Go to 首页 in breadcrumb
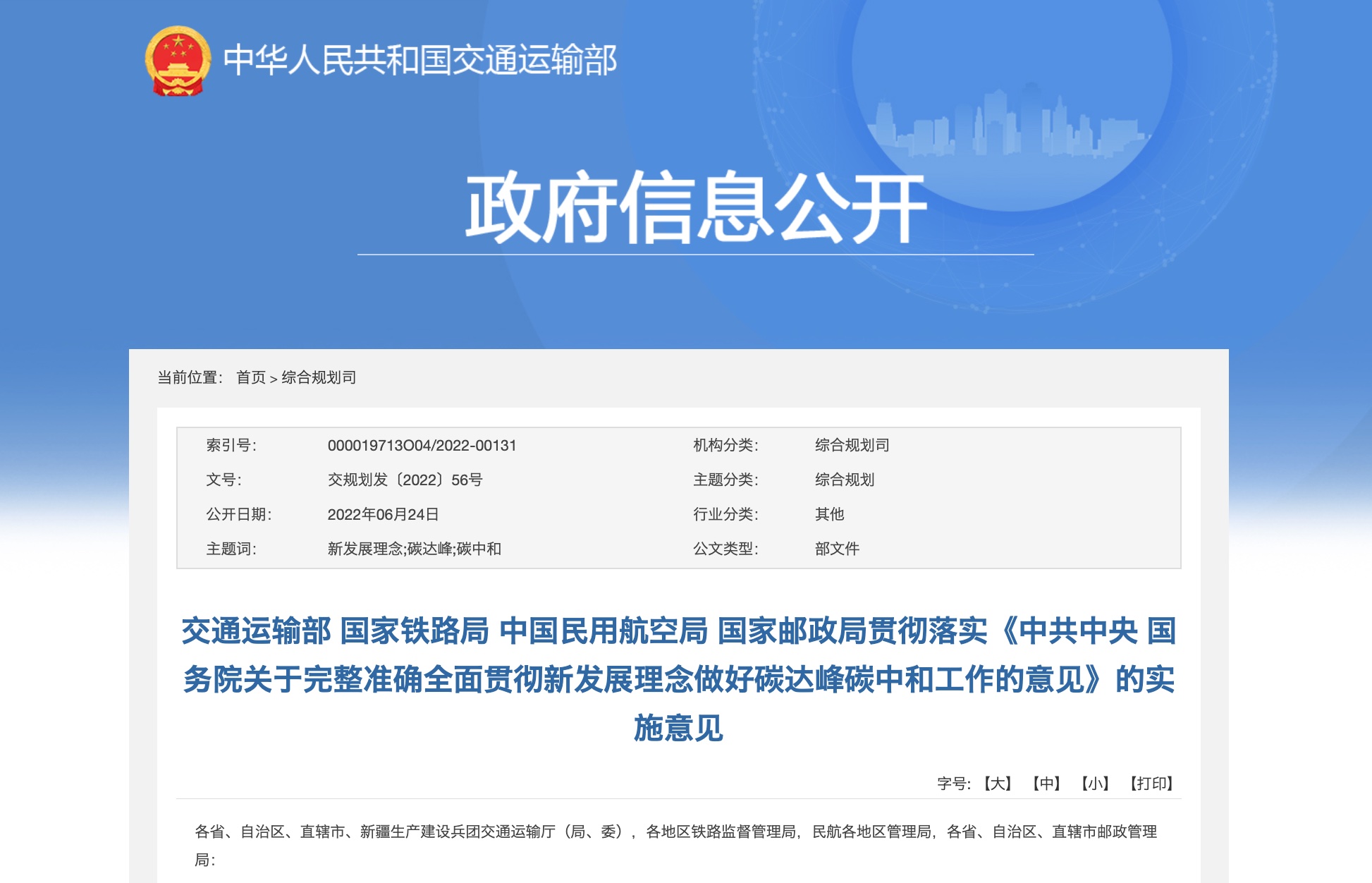The width and height of the screenshot is (1372, 883). [251, 377]
